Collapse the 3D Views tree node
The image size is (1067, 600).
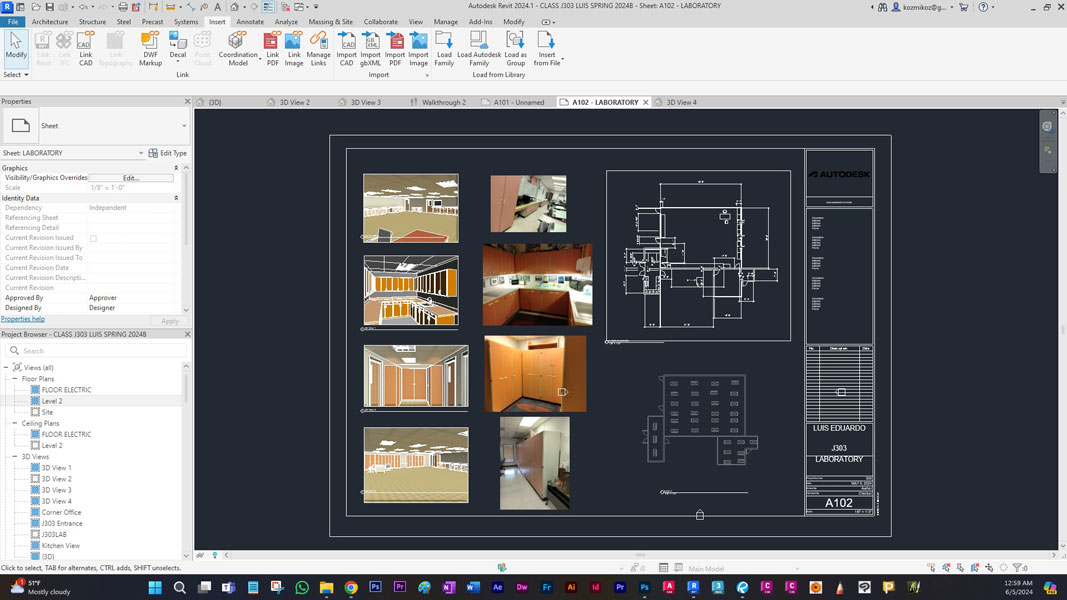[16, 457]
